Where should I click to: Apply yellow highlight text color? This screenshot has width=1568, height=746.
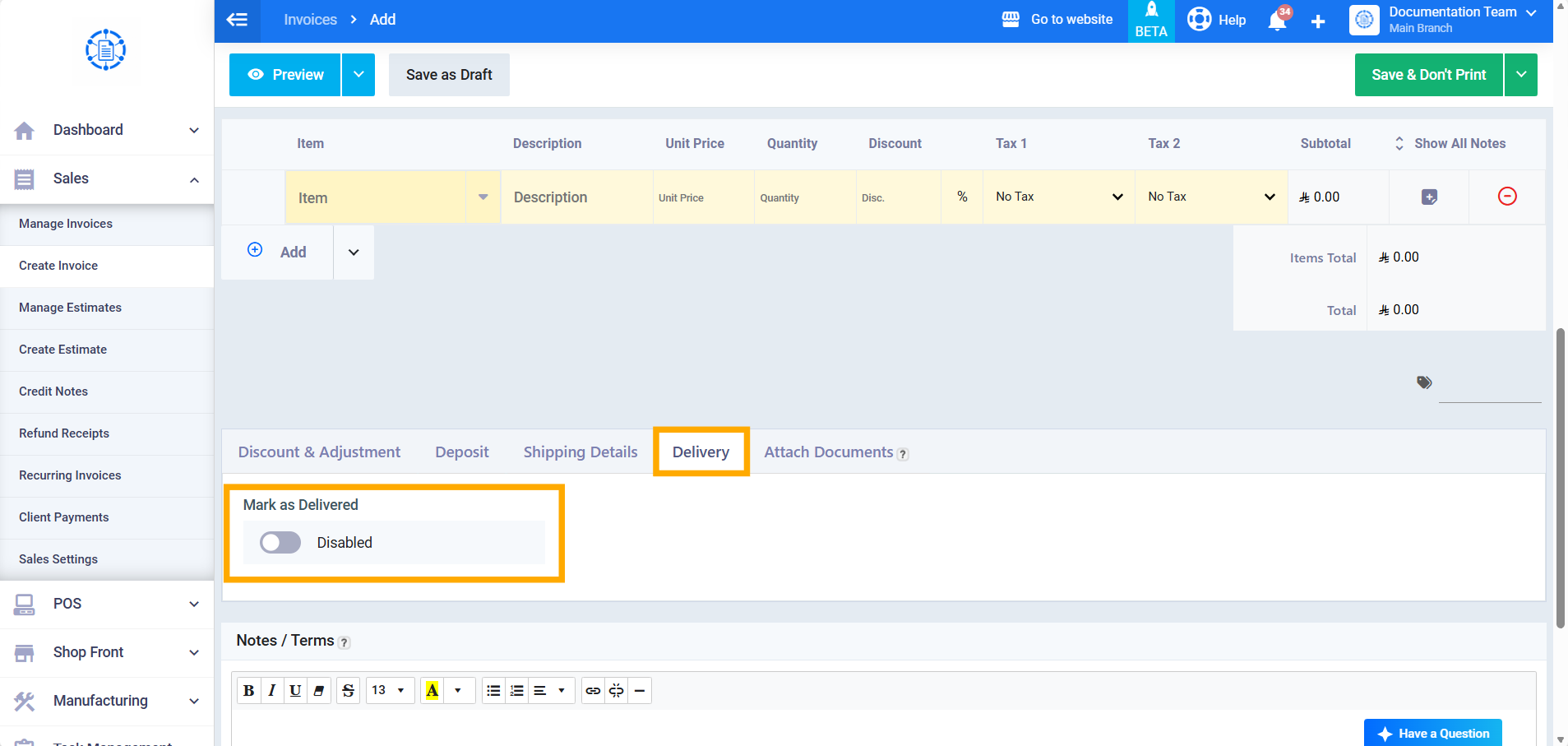(x=432, y=691)
